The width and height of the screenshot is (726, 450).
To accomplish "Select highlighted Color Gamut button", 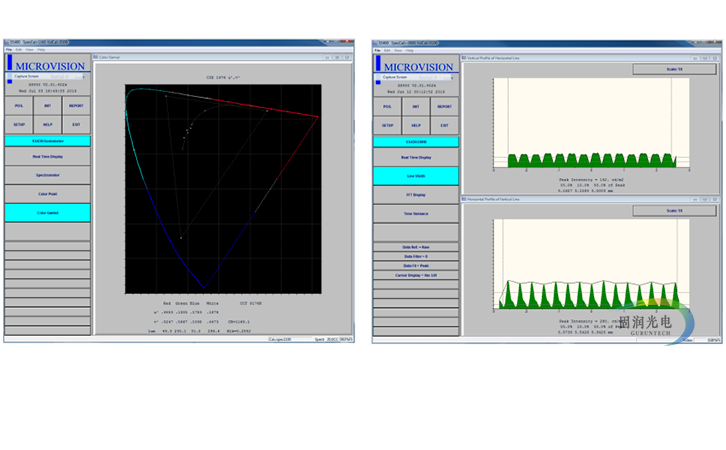I will (48, 212).
